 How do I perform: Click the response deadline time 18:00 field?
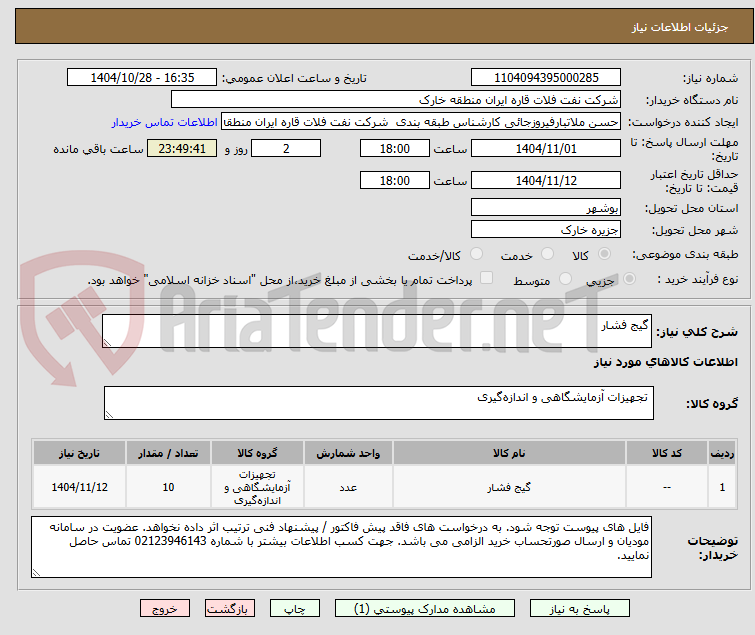(x=395, y=148)
